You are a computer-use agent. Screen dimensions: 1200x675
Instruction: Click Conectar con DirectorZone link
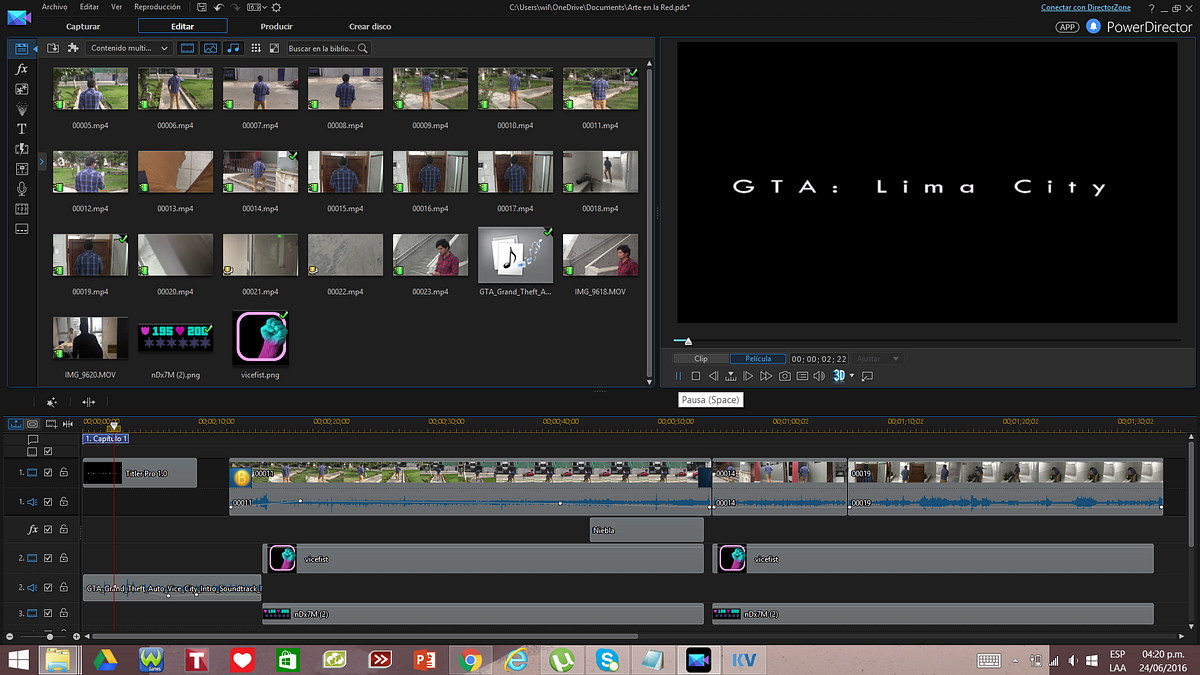[1085, 7]
